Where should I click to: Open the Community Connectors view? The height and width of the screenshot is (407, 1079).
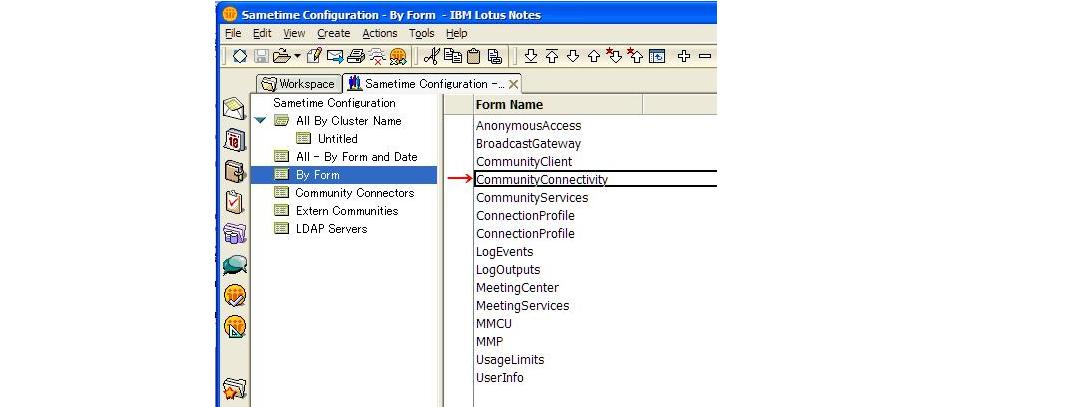pos(355,193)
